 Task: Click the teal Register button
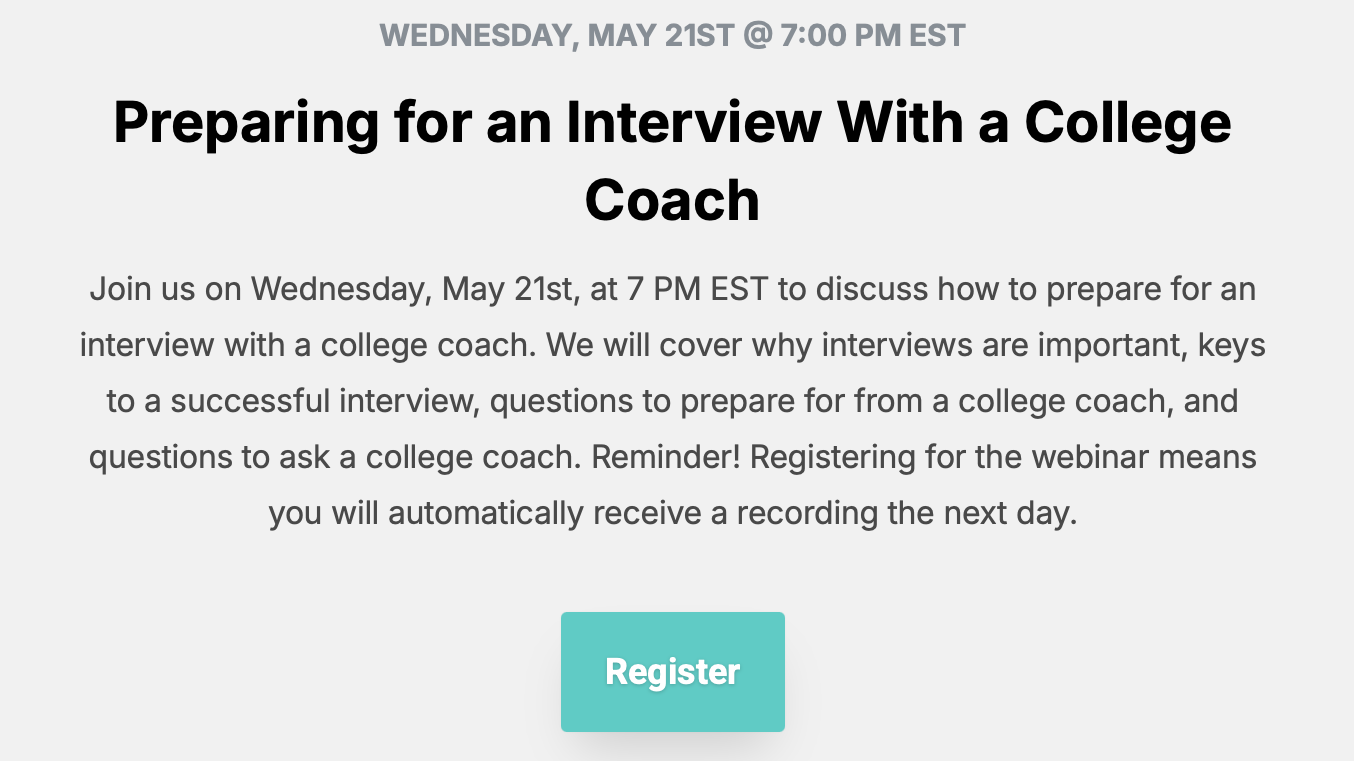672,672
